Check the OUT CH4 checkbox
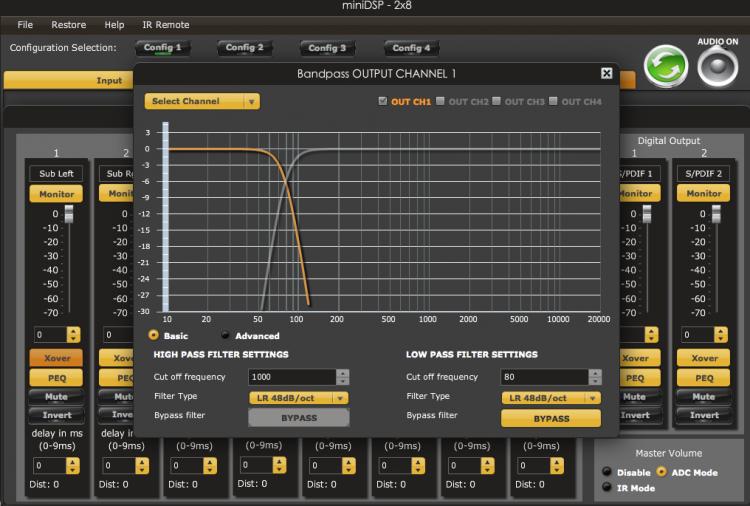The image size is (750, 506). pos(553,101)
